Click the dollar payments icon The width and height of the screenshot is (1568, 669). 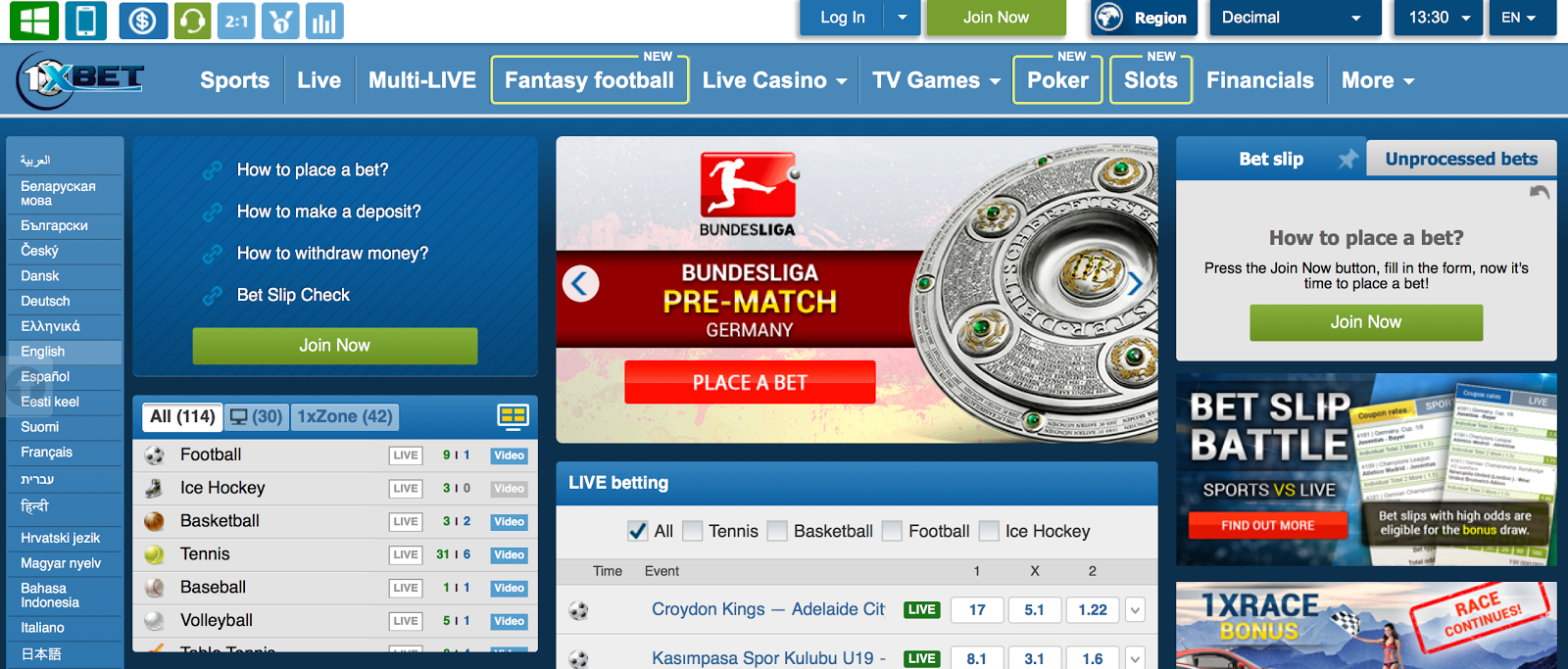click(x=143, y=21)
